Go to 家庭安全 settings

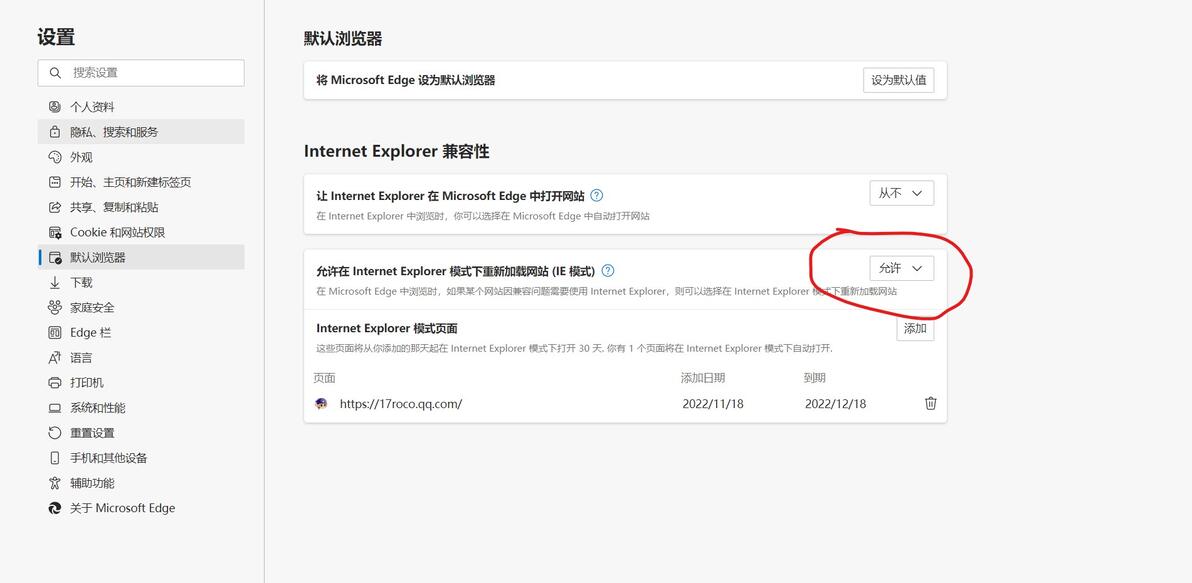click(x=141, y=308)
